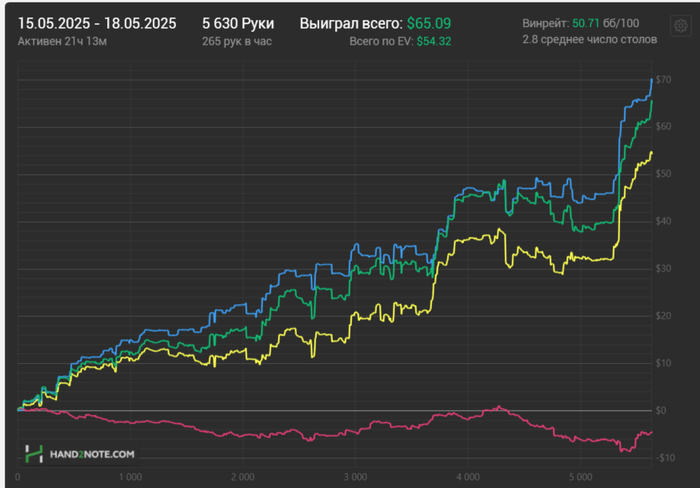Click the $10 y-axis label
This screenshot has height=488, width=700.
pos(663,363)
